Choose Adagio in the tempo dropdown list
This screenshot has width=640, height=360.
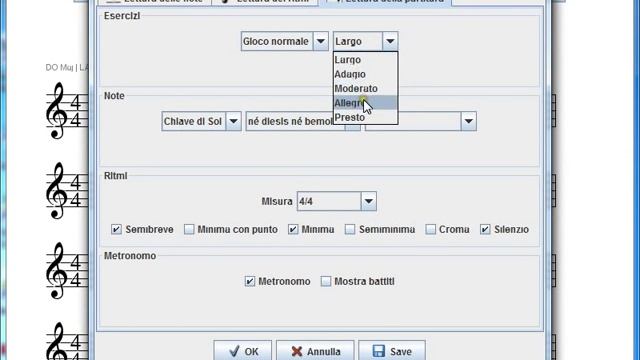tap(365, 74)
